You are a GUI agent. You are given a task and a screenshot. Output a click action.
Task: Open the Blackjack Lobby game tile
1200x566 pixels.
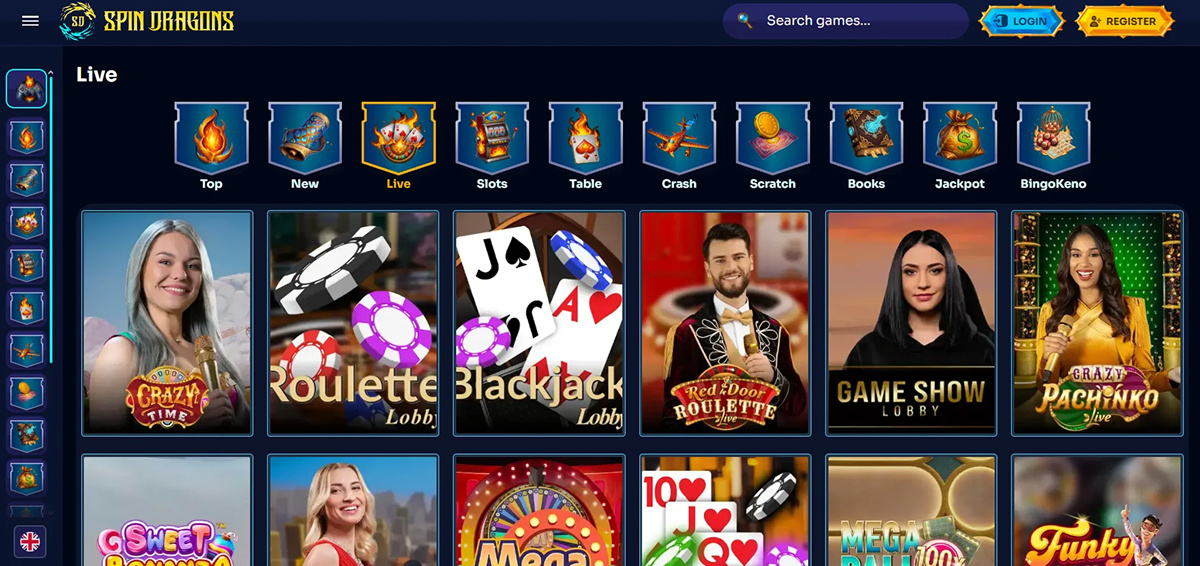(539, 323)
